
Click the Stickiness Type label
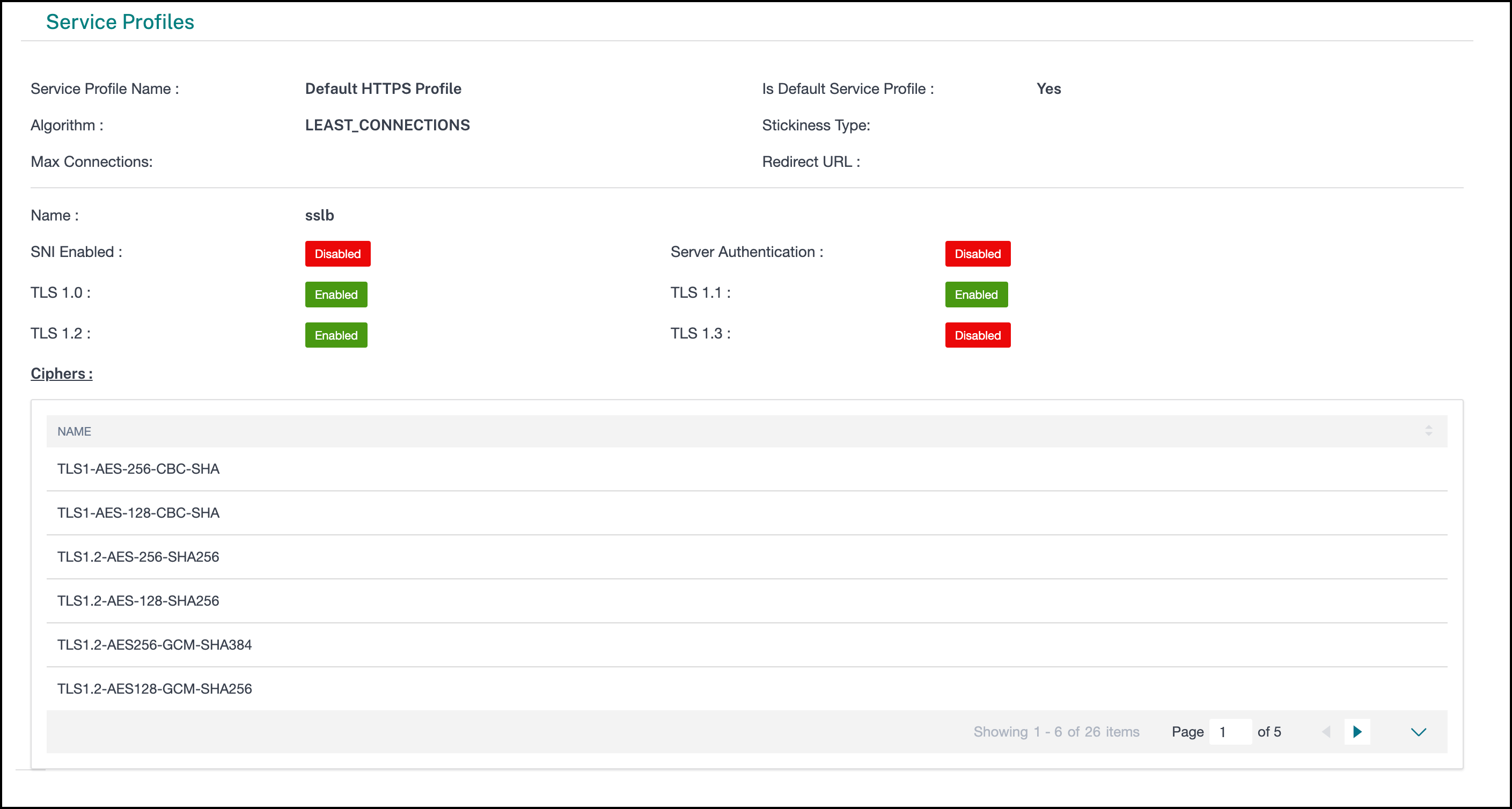tap(815, 125)
